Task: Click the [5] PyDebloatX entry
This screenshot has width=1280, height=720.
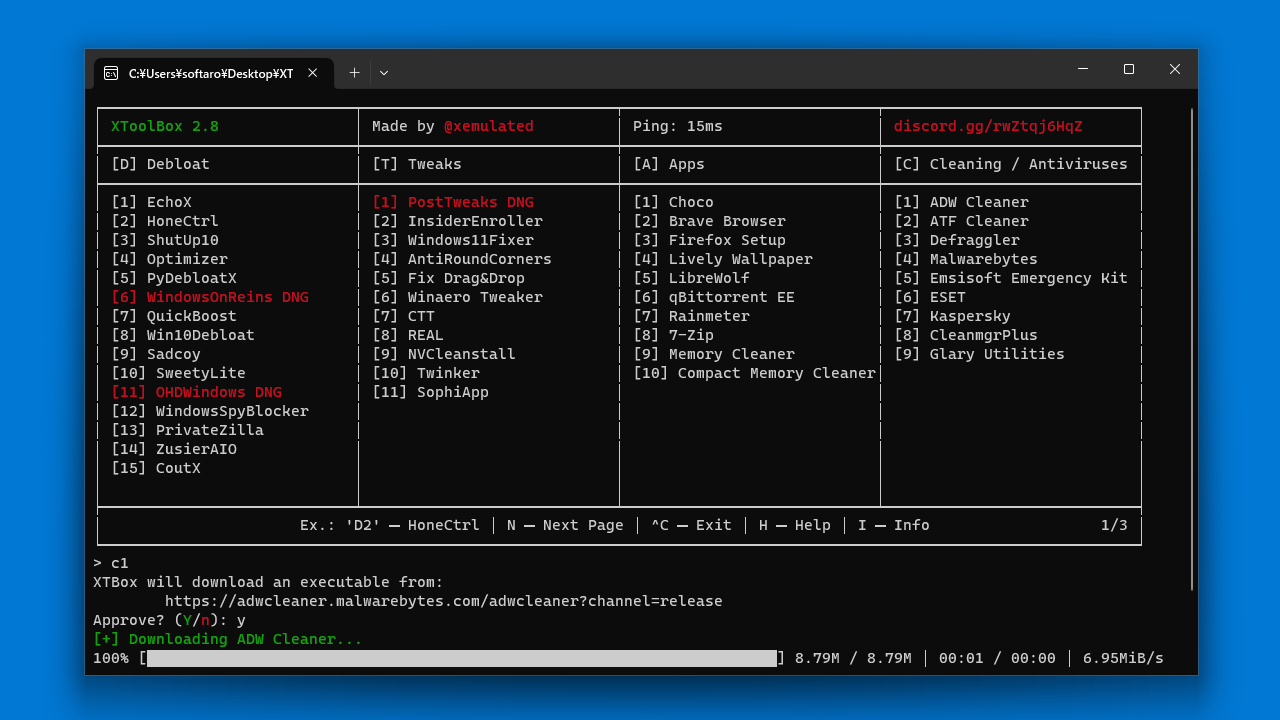Action: pos(174,278)
